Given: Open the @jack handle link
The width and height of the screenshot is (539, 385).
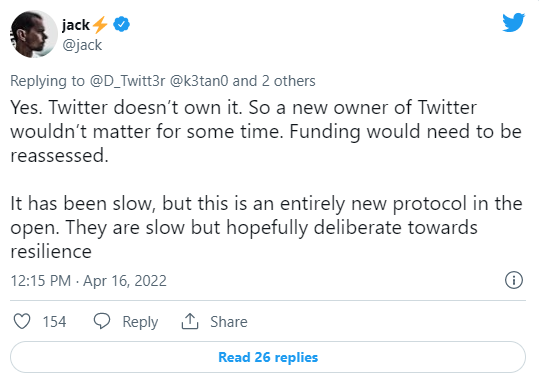Looking at the screenshot, I should pos(82,45).
